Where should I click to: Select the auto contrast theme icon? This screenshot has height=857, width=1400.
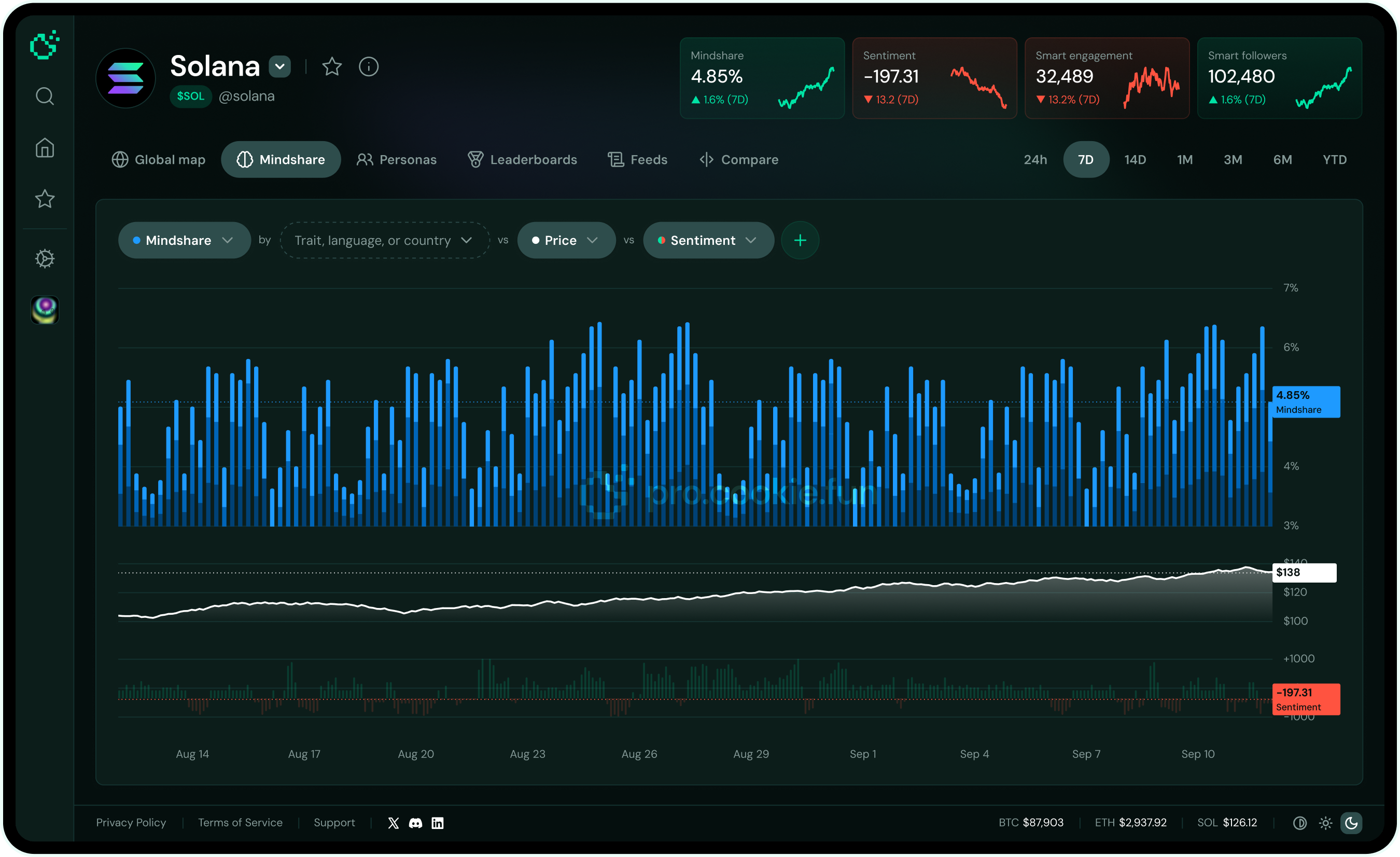pyautogui.click(x=1300, y=823)
